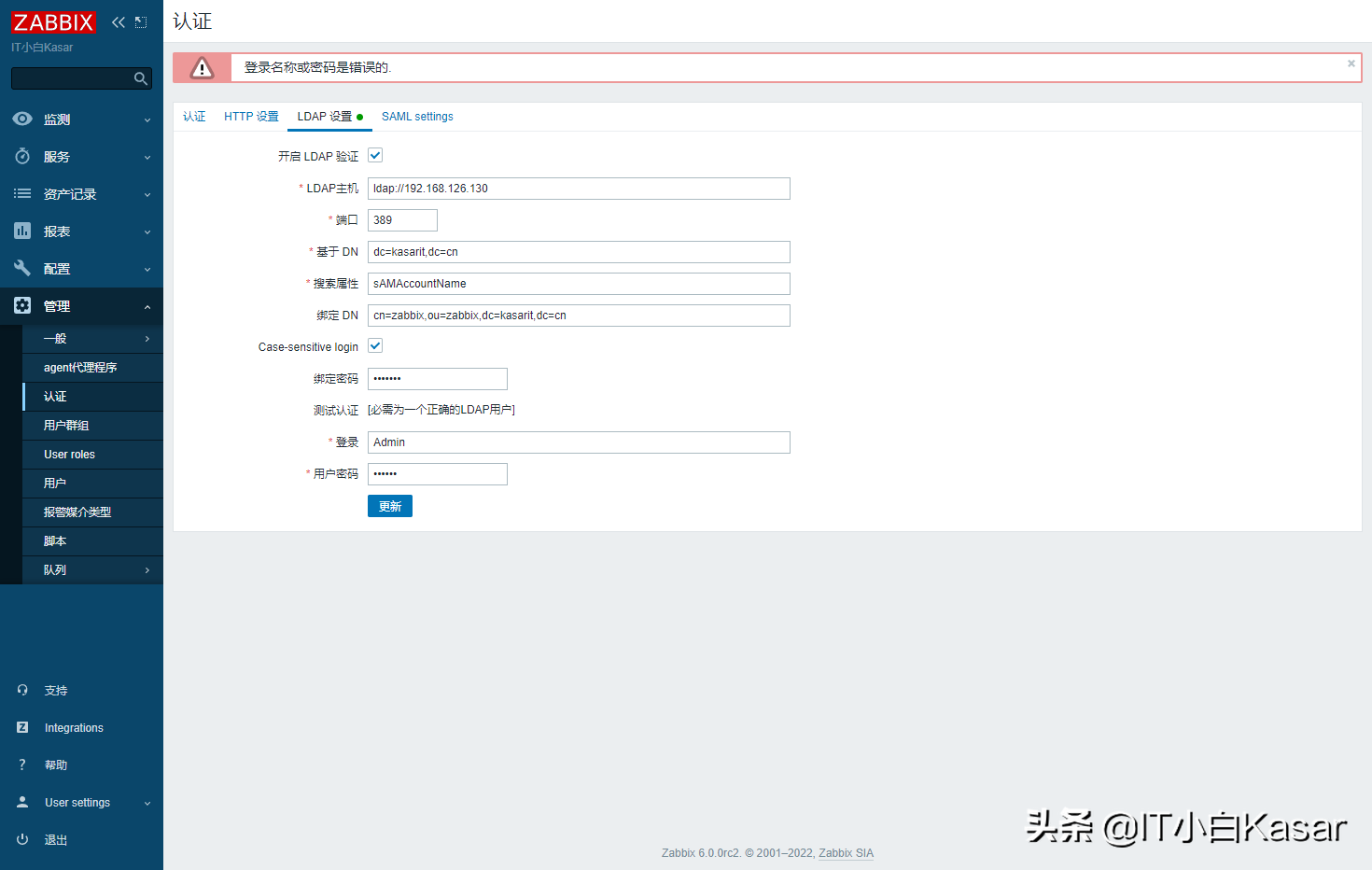Image resolution: width=1372 pixels, height=870 pixels.
Task: Collapse sidebar using double-chevron icon
Action: 119,22
